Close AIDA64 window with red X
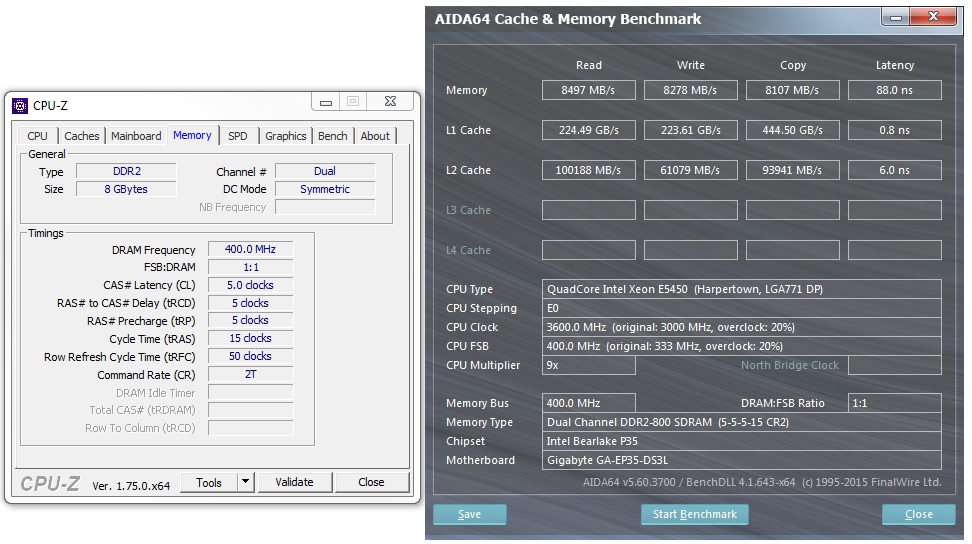 pyautogui.click(x=933, y=17)
